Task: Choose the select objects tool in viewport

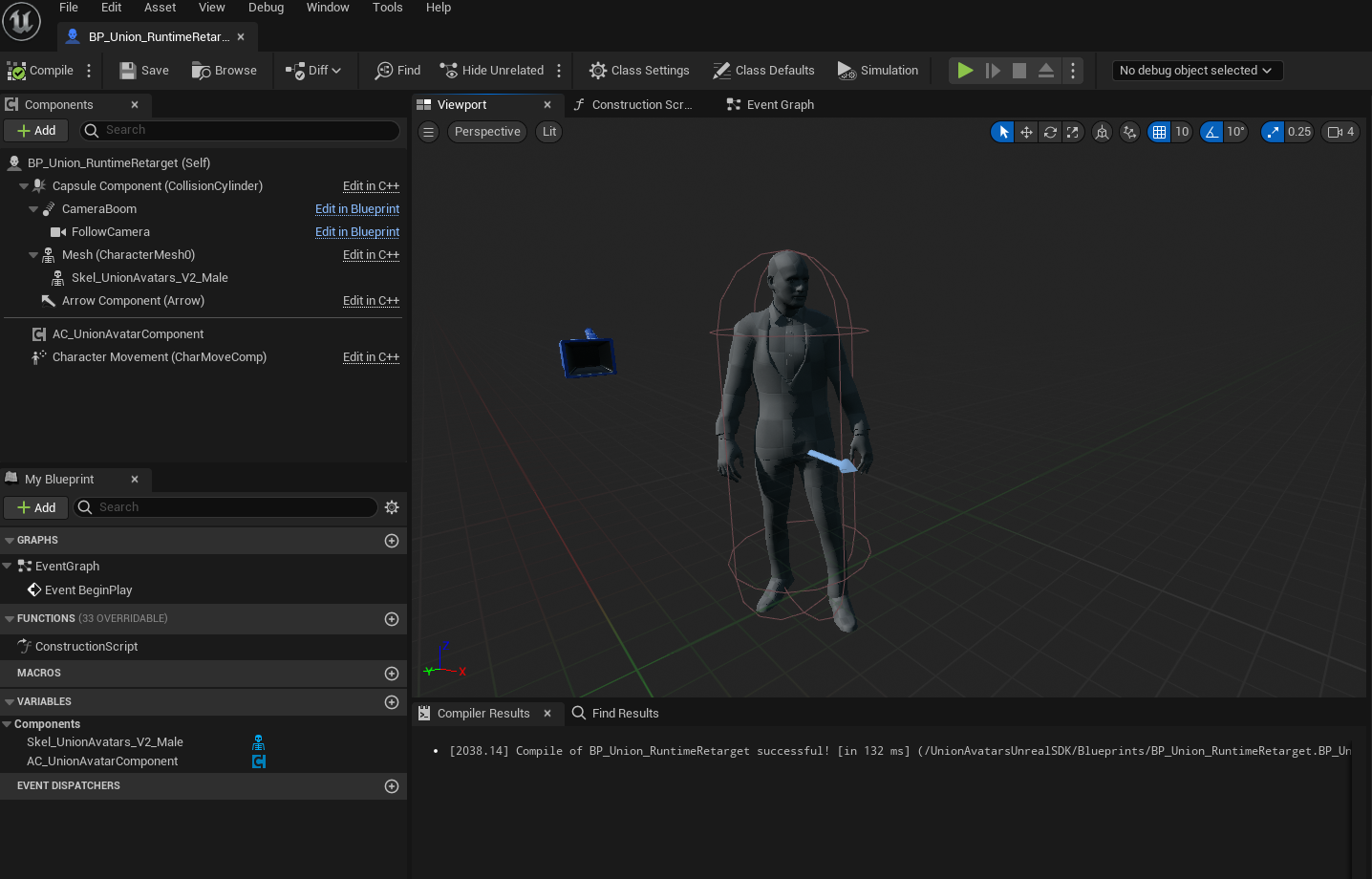Action: click(x=1003, y=132)
